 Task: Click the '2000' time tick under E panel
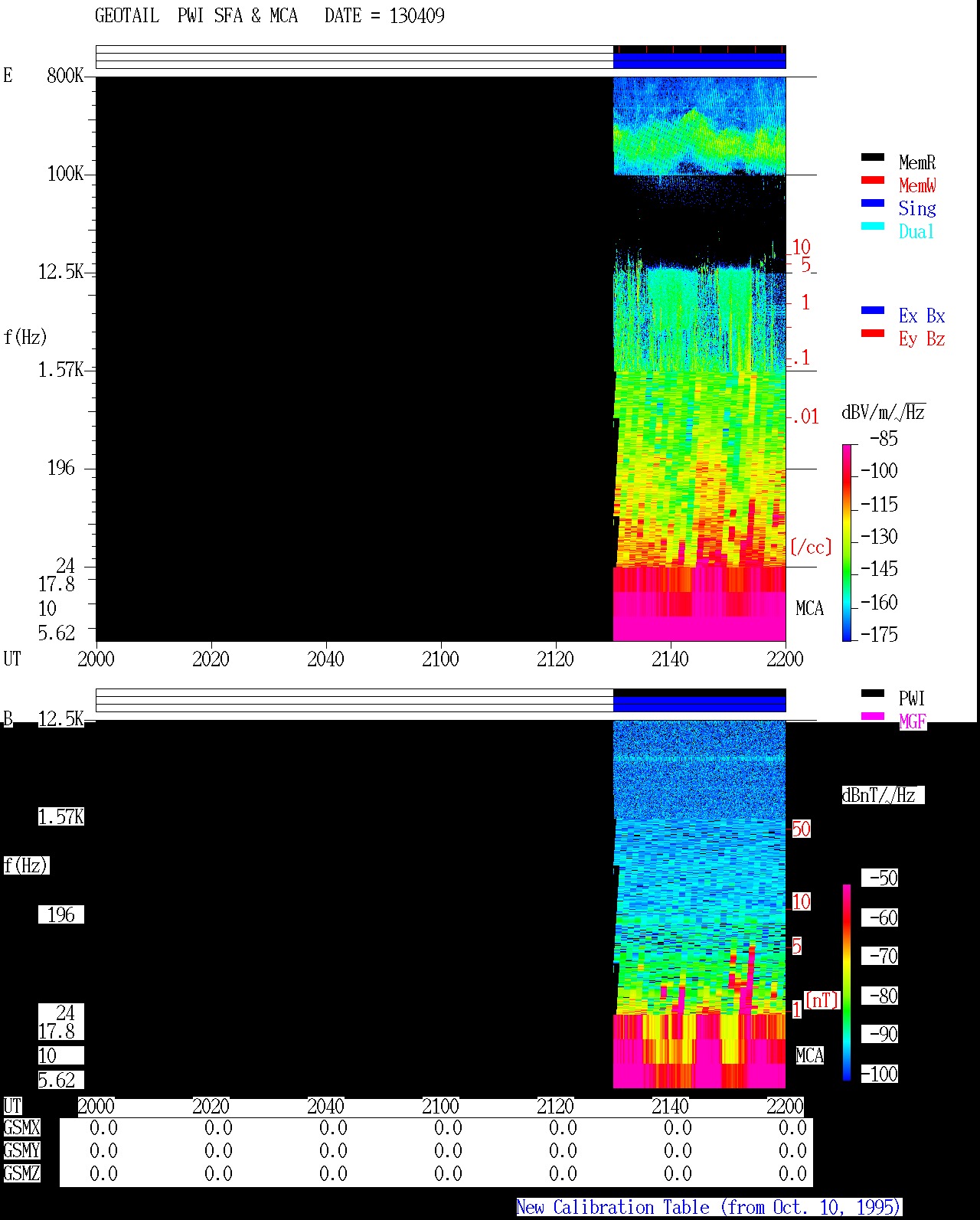tap(96, 659)
